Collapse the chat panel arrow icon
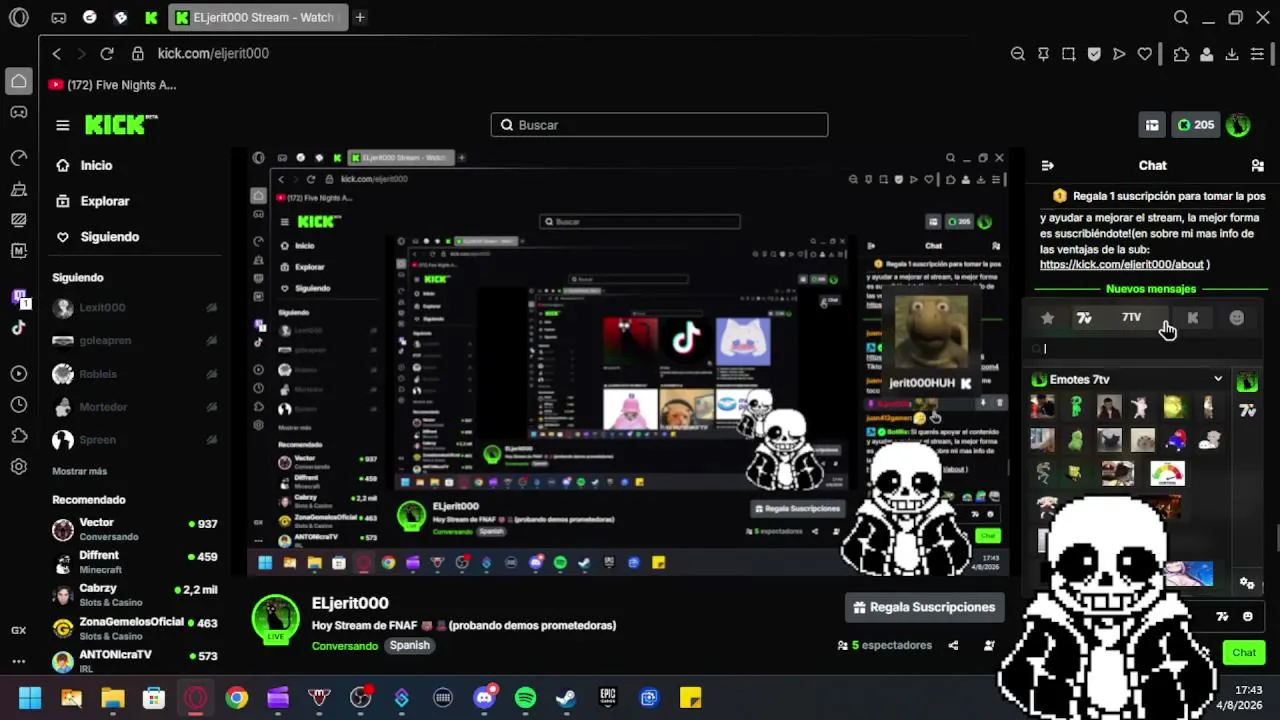1280x720 pixels. [x=1047, y=166]
